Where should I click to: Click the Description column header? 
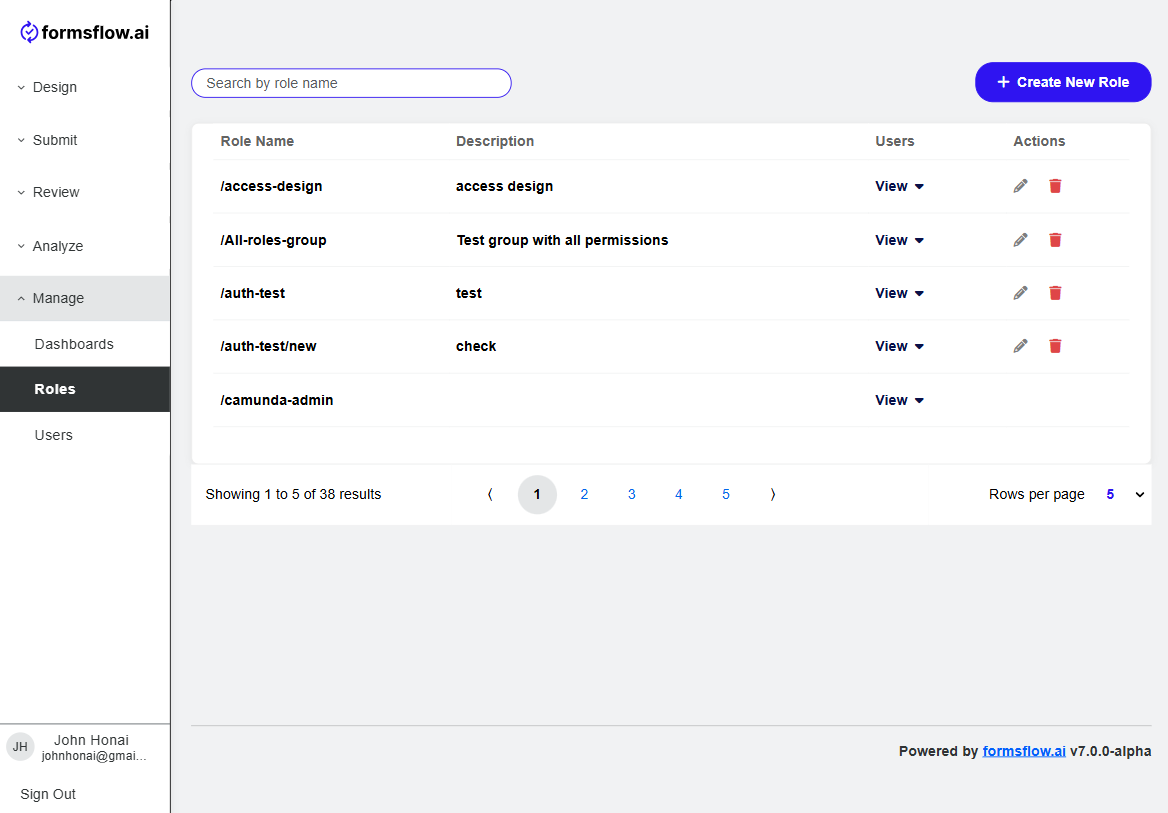pyautogui.click(x=495, y=141)
